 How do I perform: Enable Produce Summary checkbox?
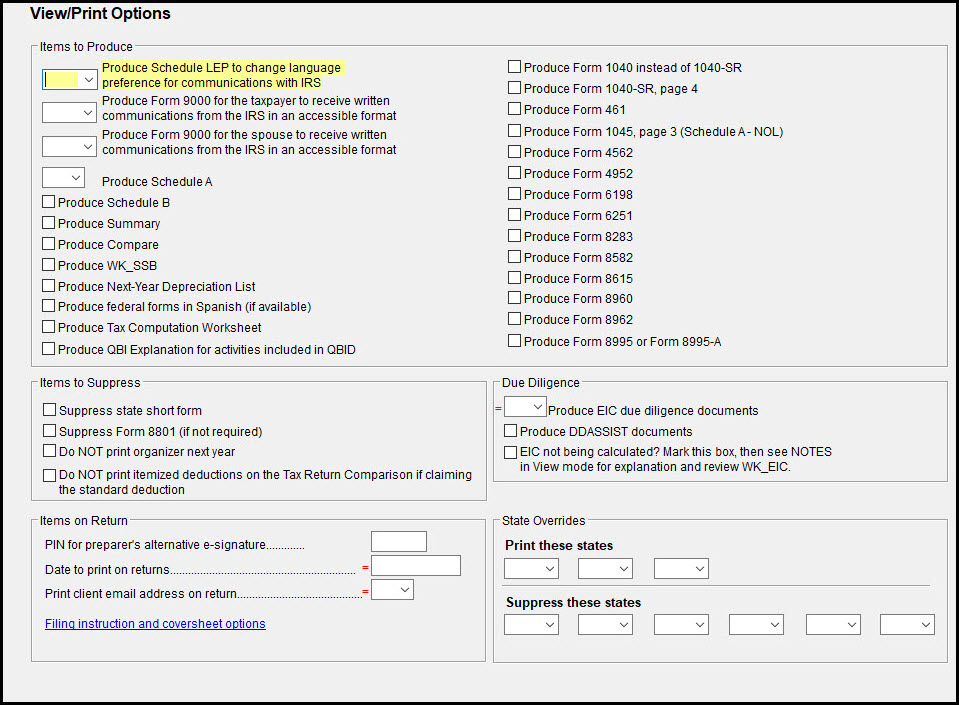pyautogui.click(x=49, y=223)
